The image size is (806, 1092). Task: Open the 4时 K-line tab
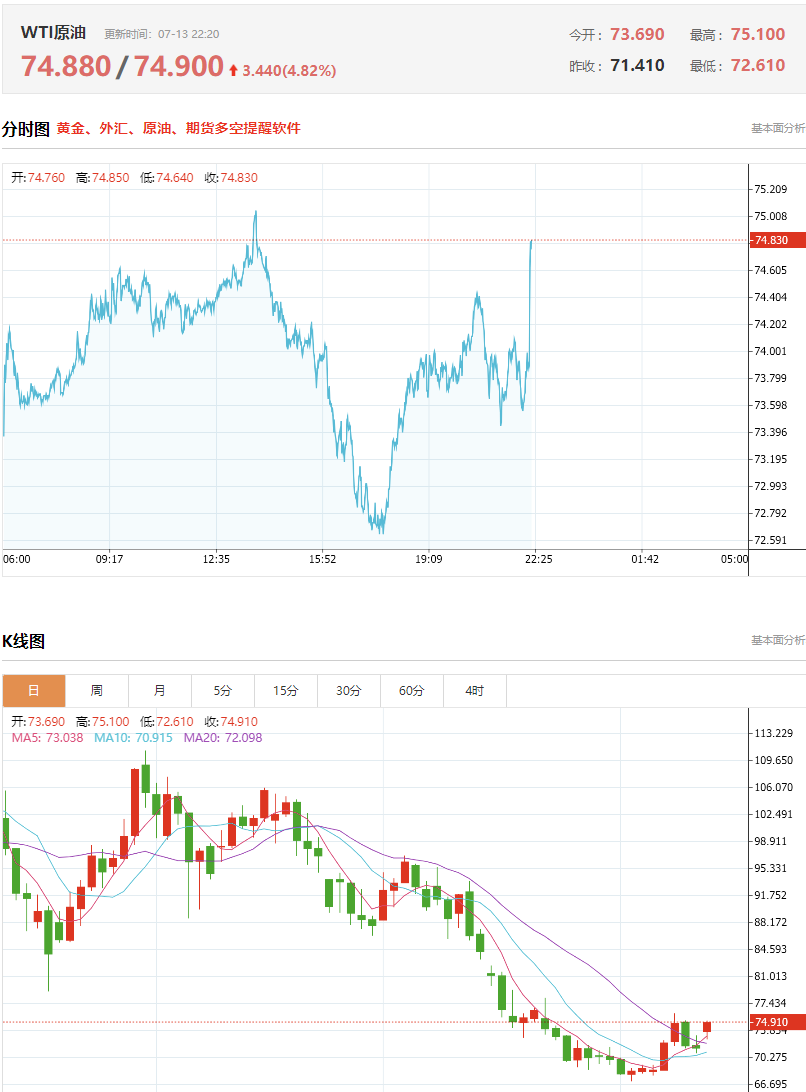click(475, 691)
